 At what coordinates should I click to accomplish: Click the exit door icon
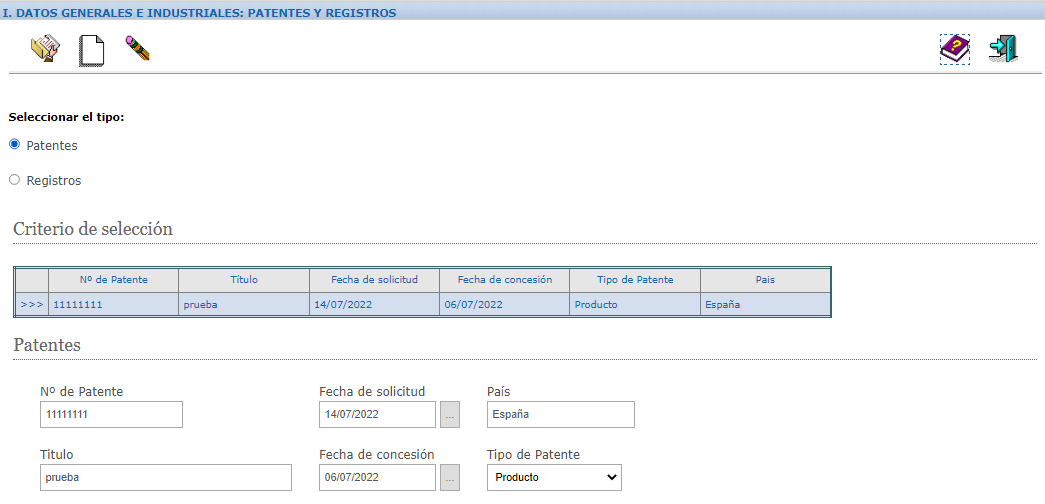[x=1002, y=49]
